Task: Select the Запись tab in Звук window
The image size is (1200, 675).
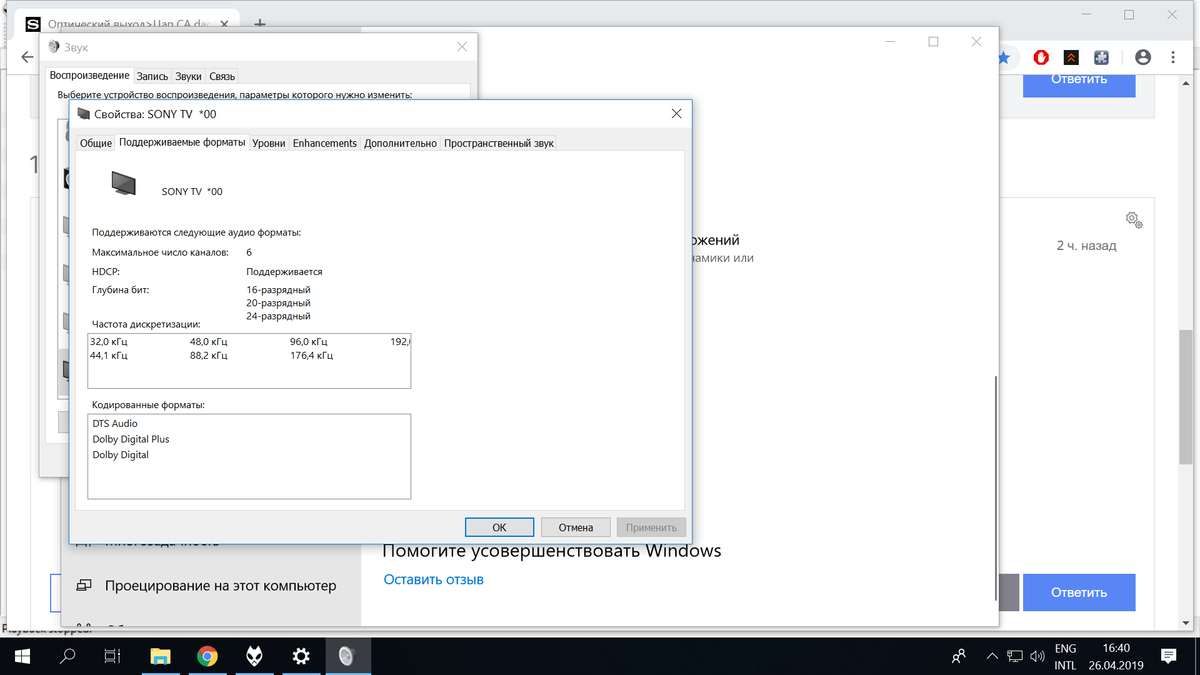Action: 152,76
